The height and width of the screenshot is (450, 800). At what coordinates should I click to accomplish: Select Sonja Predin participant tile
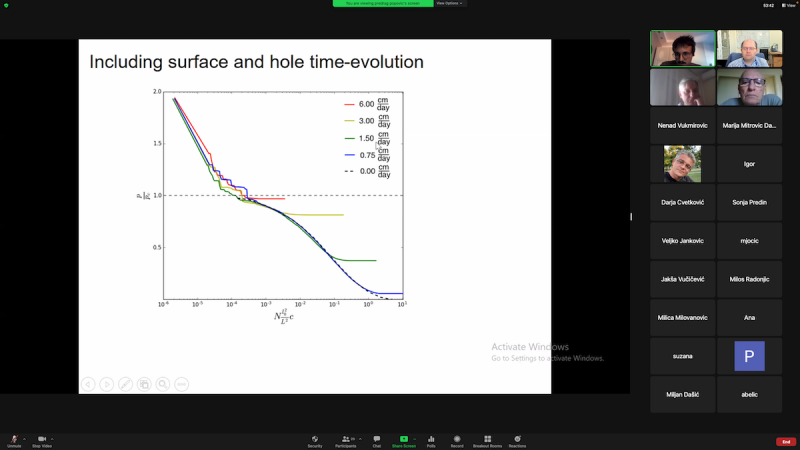tap(749, 203)
